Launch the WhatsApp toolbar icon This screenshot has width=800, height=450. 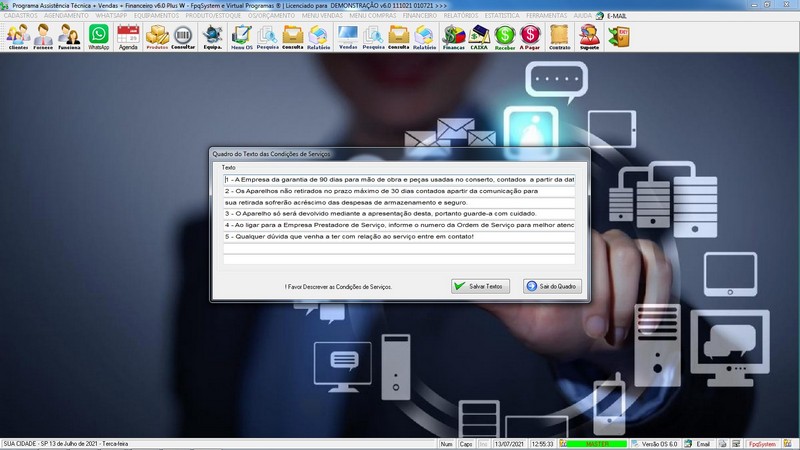98,37
